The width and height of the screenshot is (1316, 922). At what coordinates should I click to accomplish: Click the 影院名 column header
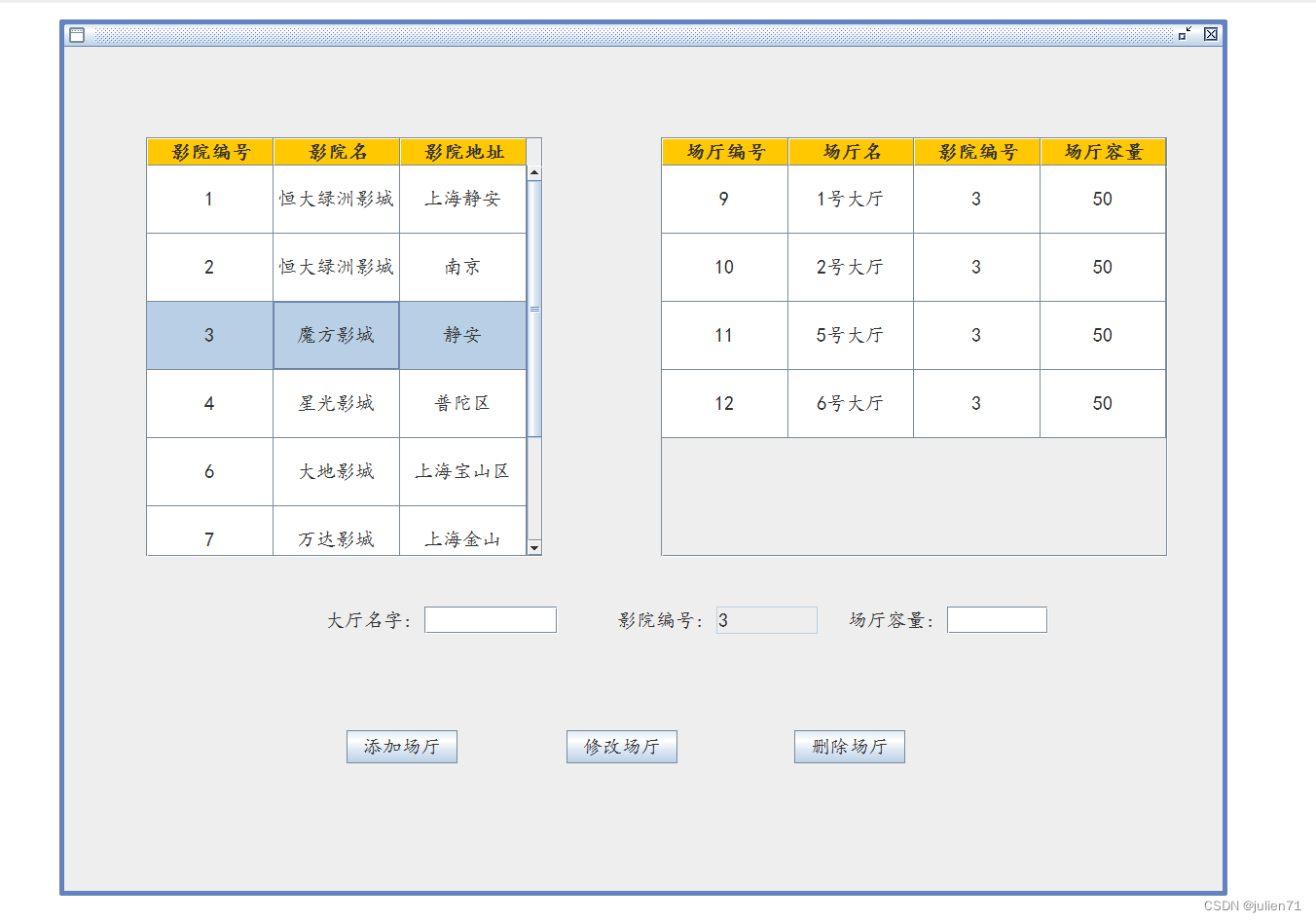337,152
